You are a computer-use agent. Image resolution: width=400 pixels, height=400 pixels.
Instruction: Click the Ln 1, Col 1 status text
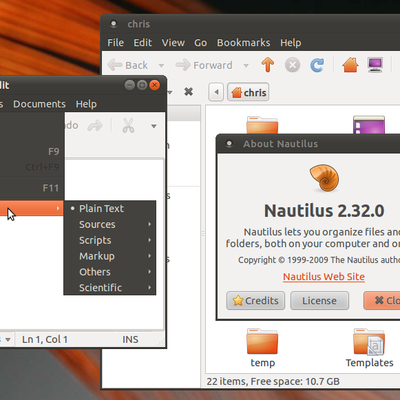[x=45, y=339]
